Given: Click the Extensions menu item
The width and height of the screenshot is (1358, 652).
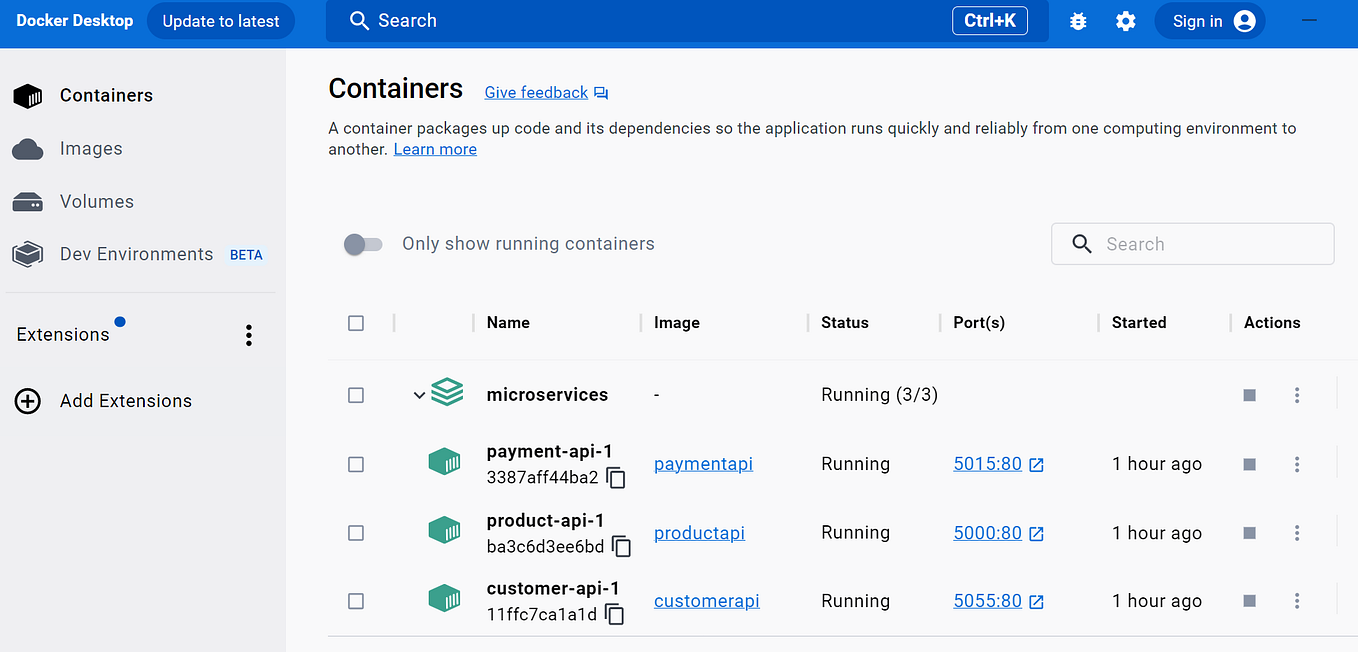Looking at the screenshot, I should (61, 333).
